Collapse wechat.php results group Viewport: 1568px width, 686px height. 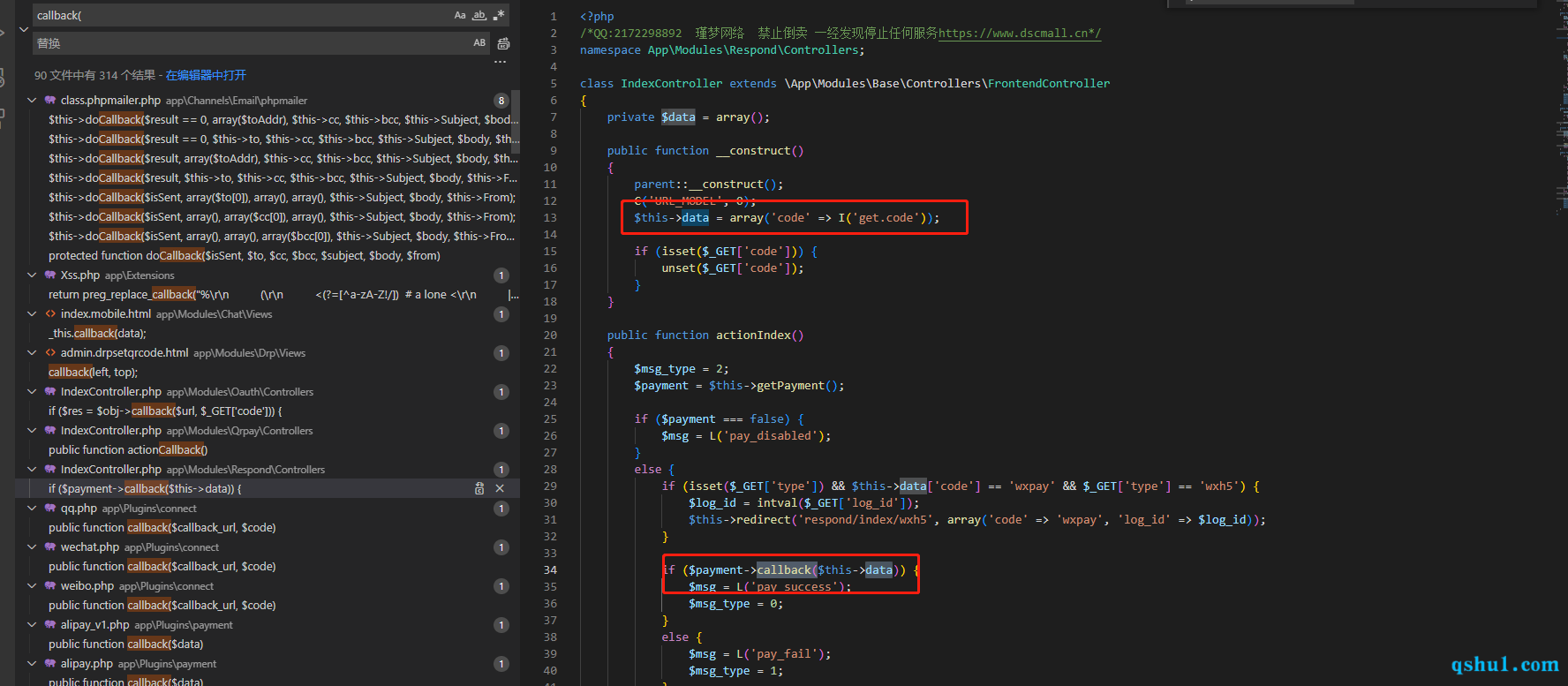[x=32, y=547]
